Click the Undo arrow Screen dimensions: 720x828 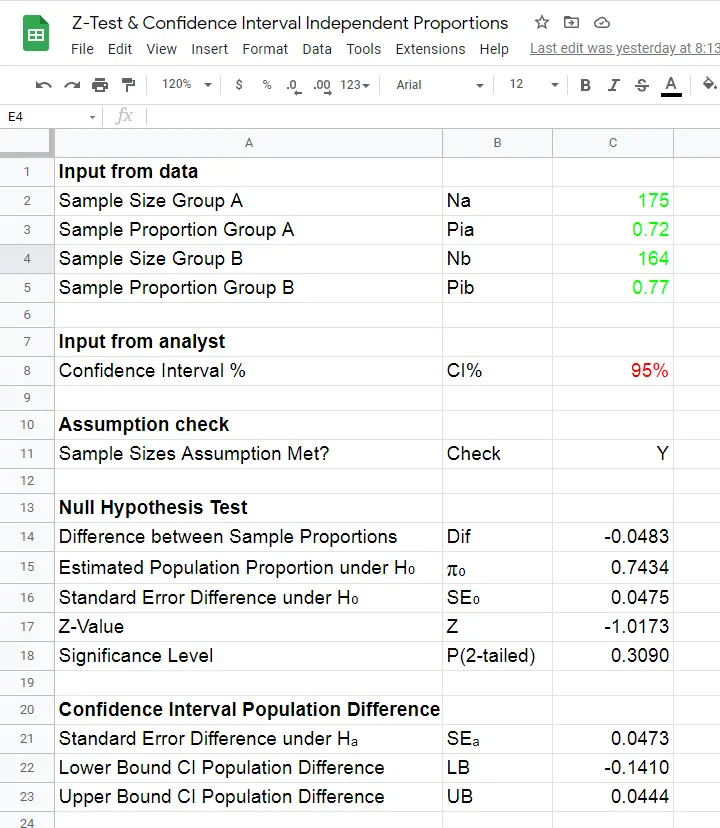pyautogui.click(x=43, y=84)
